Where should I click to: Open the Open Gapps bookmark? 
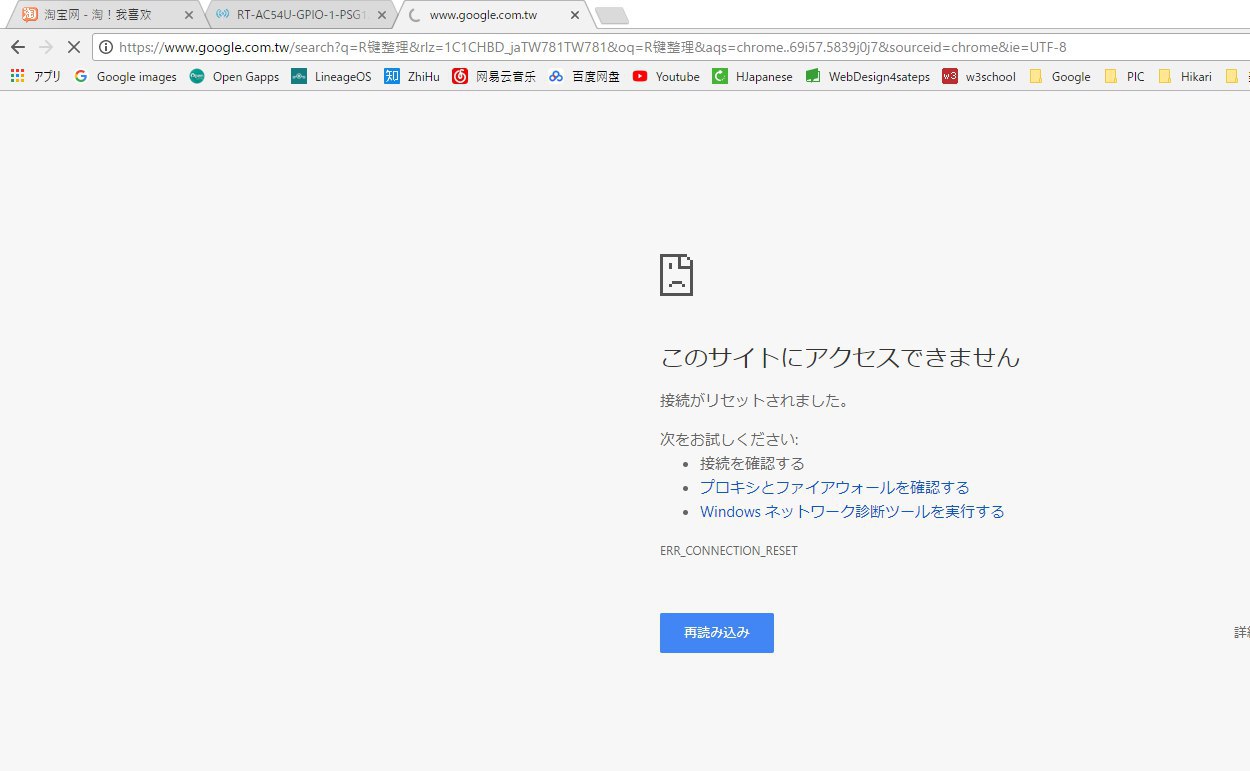point(234,76)
